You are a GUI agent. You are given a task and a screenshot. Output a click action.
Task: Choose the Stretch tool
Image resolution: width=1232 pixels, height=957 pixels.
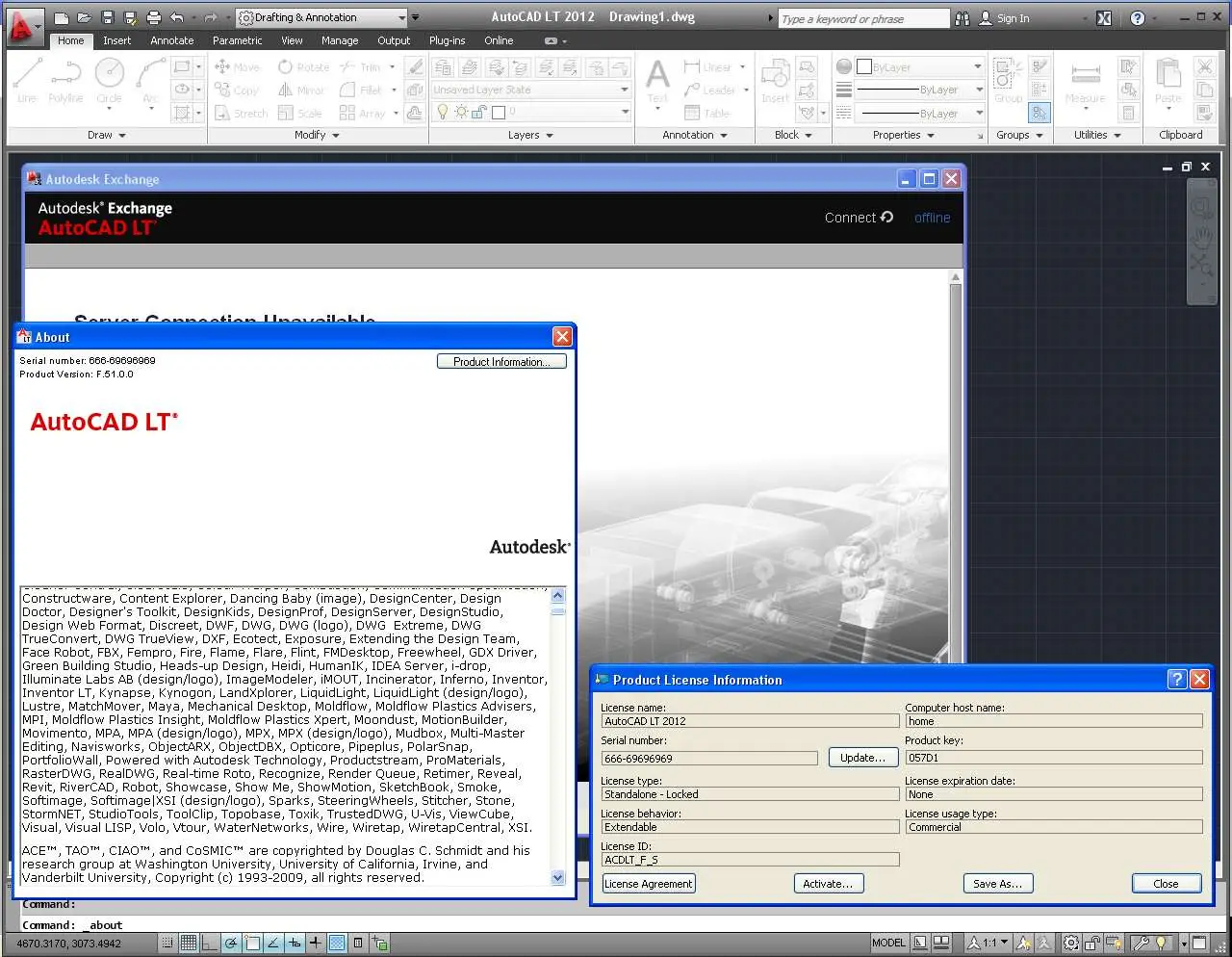click(x=241, y=113)
